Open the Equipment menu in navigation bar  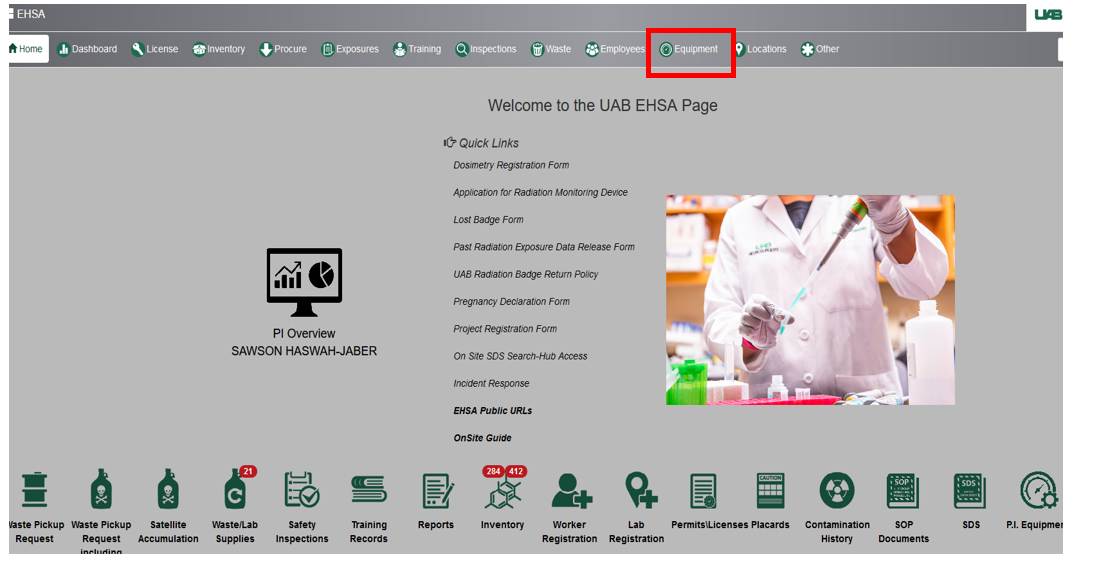tap(689, 49)
